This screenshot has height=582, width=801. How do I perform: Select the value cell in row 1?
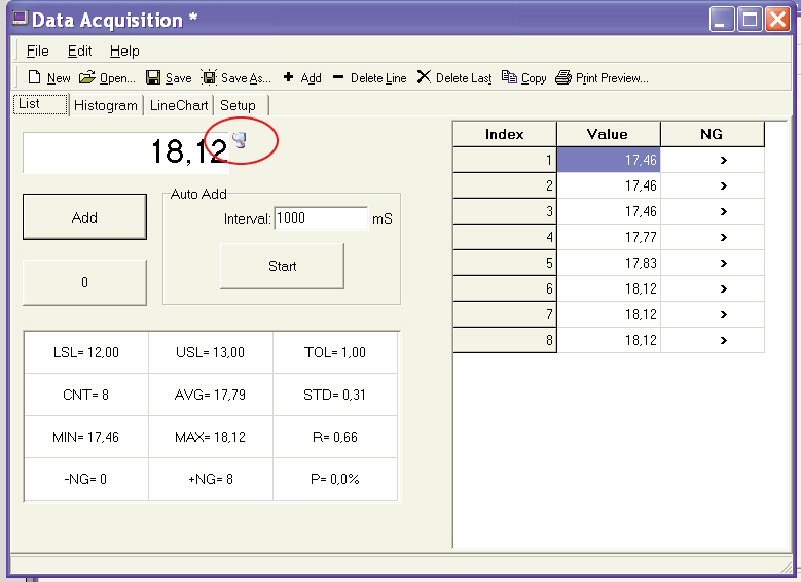pos(608,160)
